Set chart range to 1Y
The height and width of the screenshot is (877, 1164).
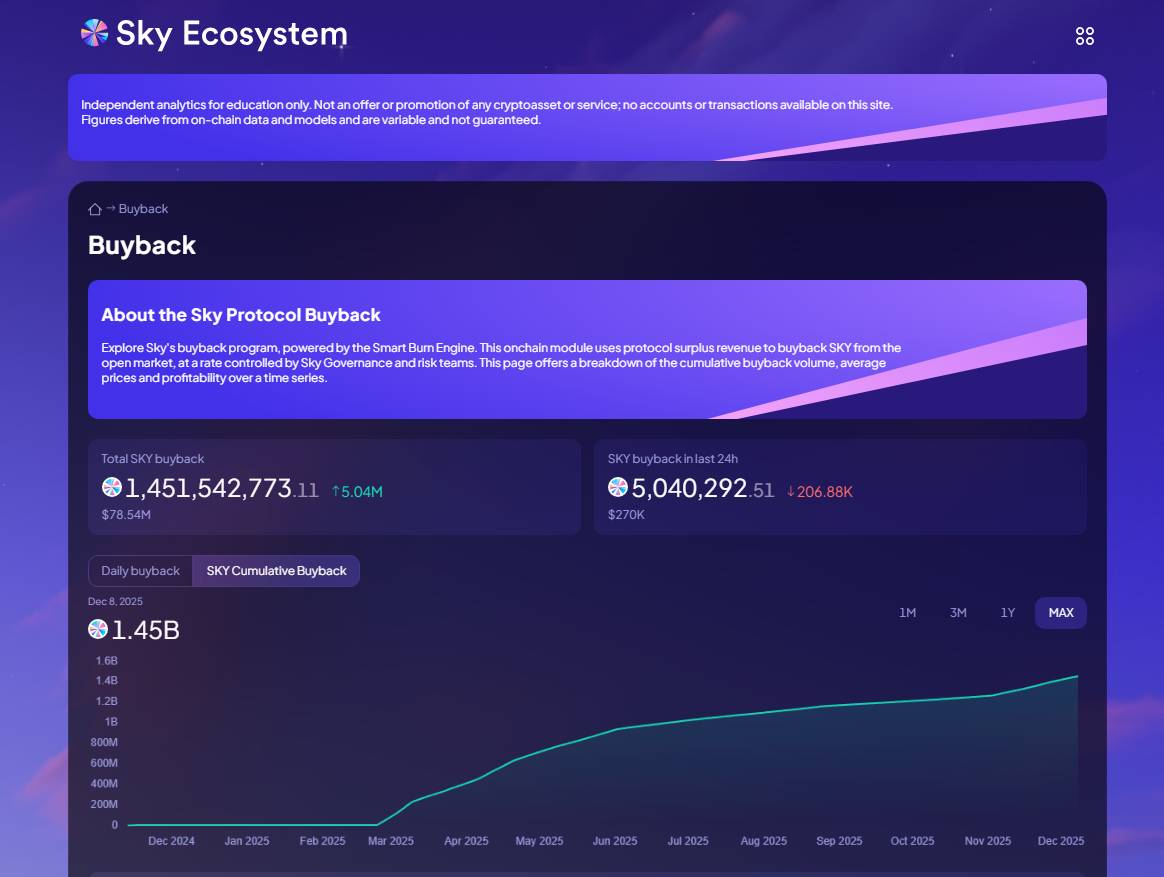click(x=1008, y=613)
